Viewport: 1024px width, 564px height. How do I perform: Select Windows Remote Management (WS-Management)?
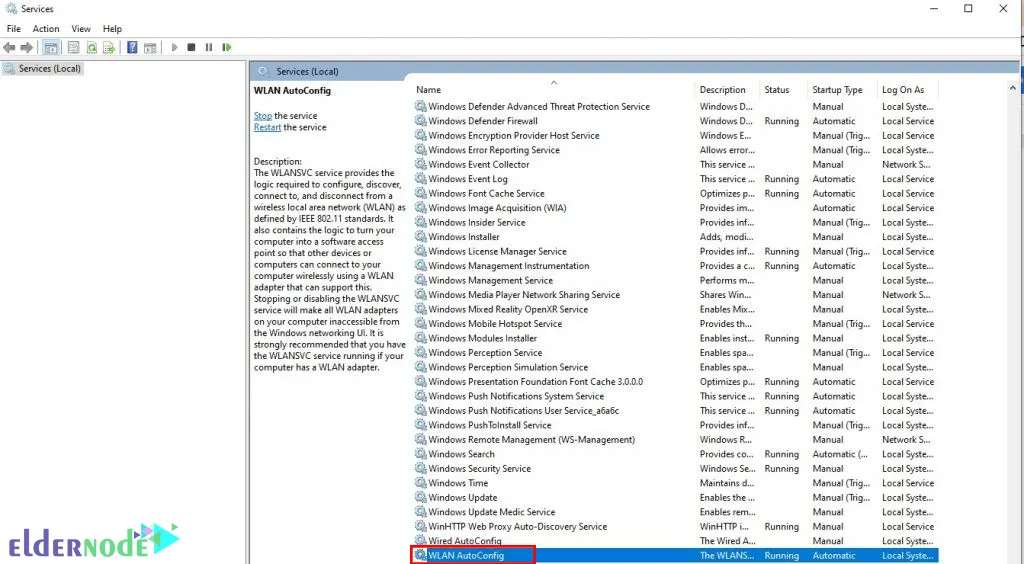675,440
